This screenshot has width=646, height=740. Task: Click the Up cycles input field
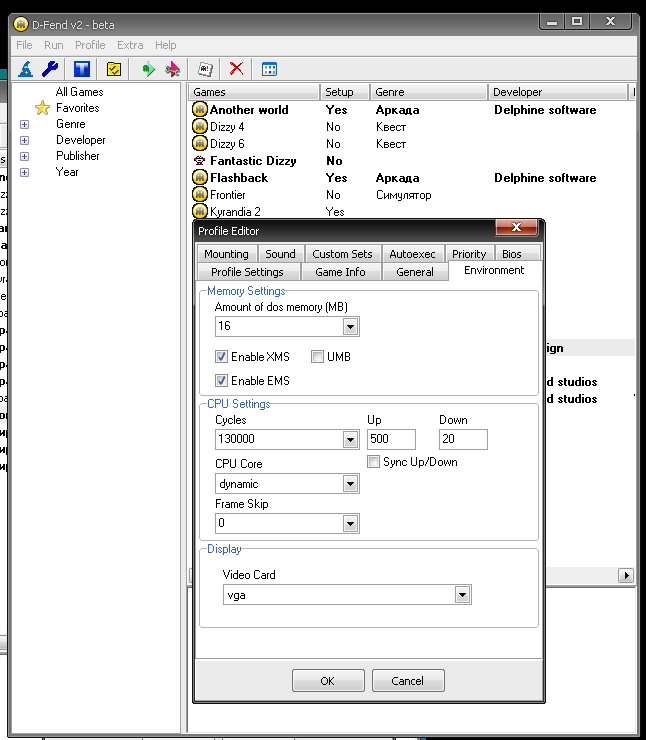(391, 440)
